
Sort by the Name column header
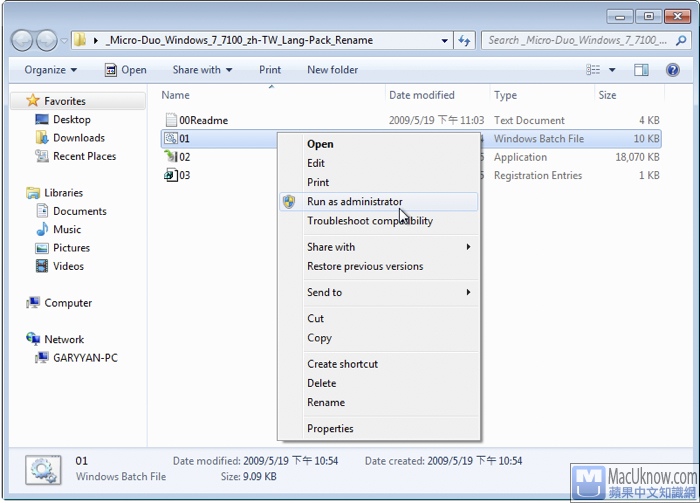click(175, 95)
